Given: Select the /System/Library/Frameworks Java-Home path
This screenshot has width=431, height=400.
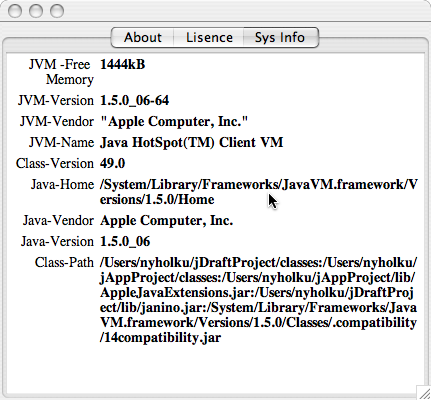Looking at the screenshot, I should click(x=259, y=192).
